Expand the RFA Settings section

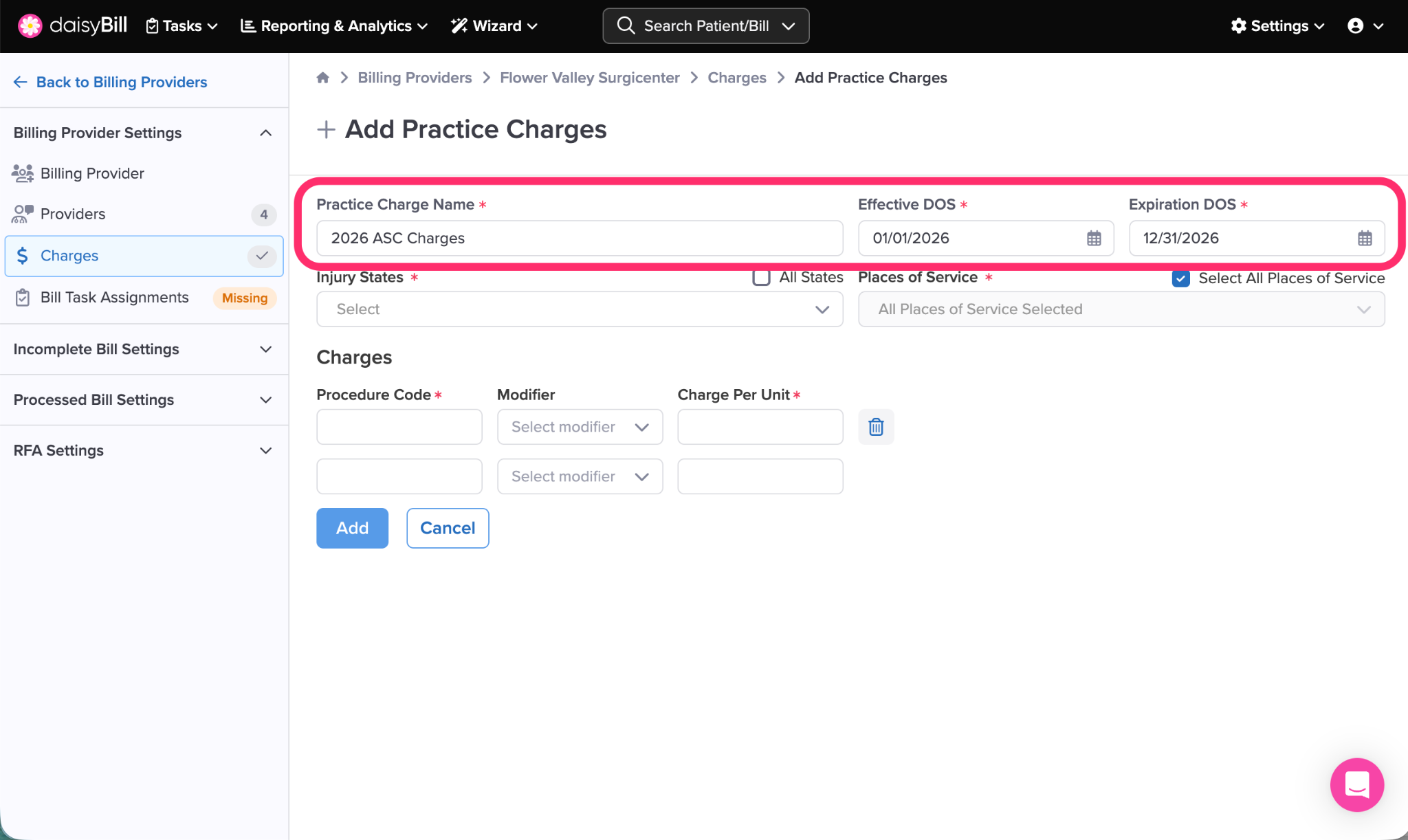[144, 450]
